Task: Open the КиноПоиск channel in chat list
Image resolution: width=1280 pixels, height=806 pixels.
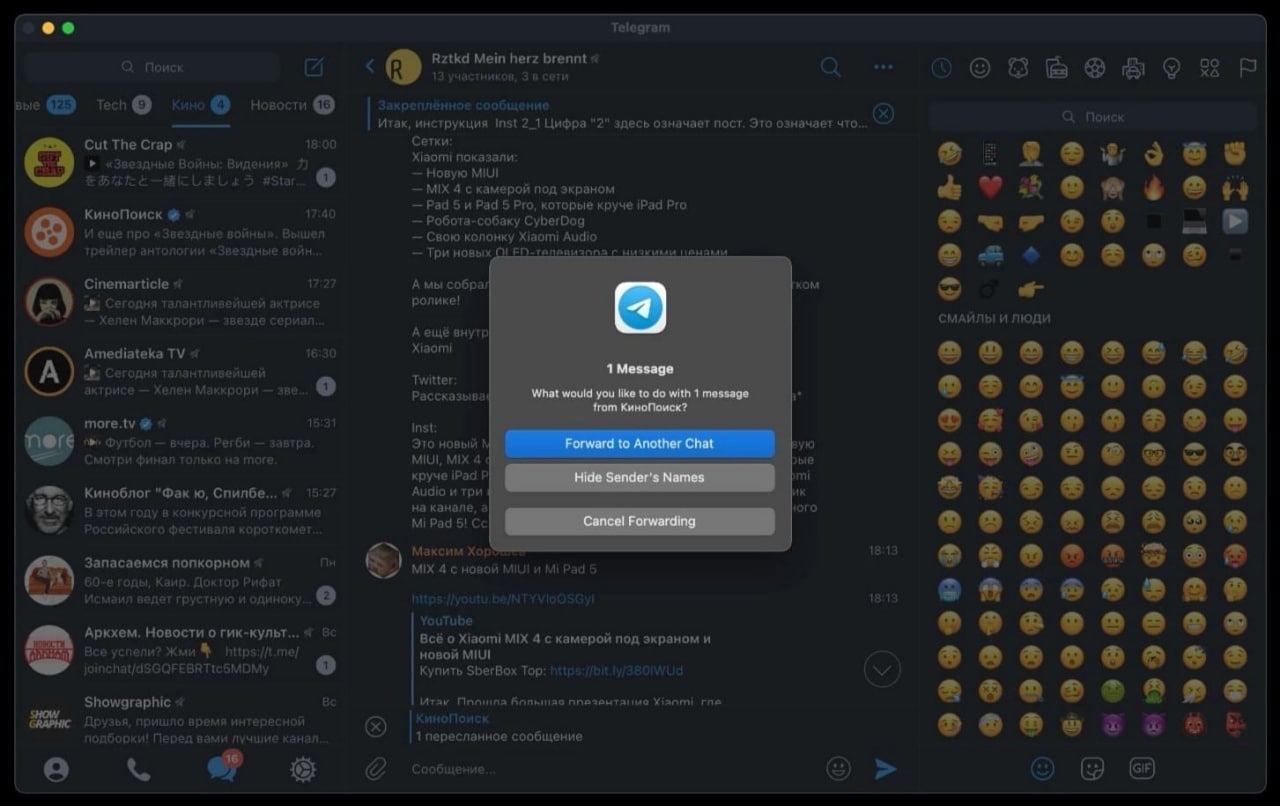Action: (x=179, y=232)
